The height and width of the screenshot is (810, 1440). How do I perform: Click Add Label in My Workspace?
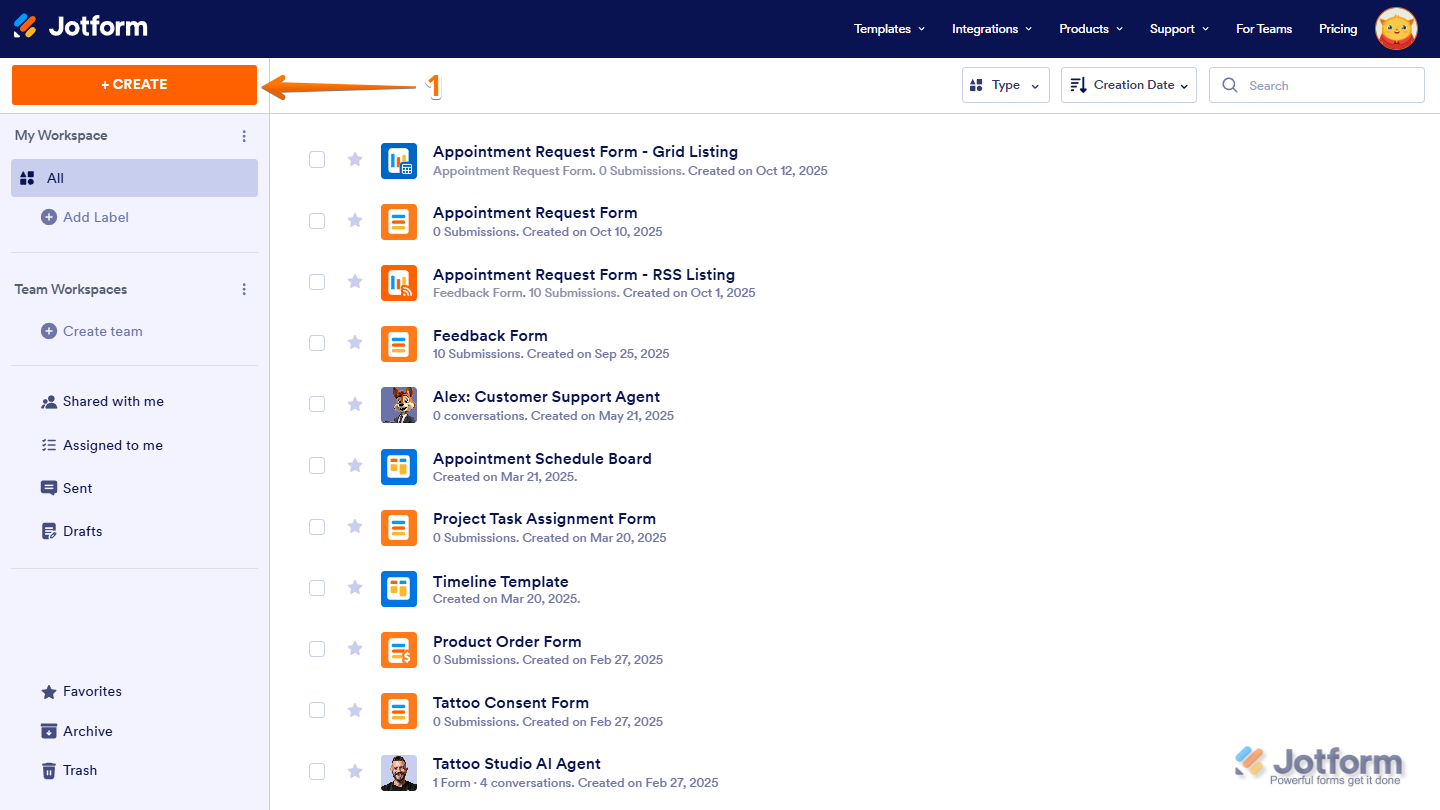[95, 217]
